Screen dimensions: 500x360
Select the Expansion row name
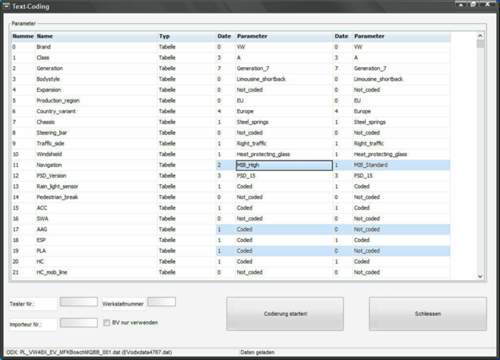(x=49, y=90)
